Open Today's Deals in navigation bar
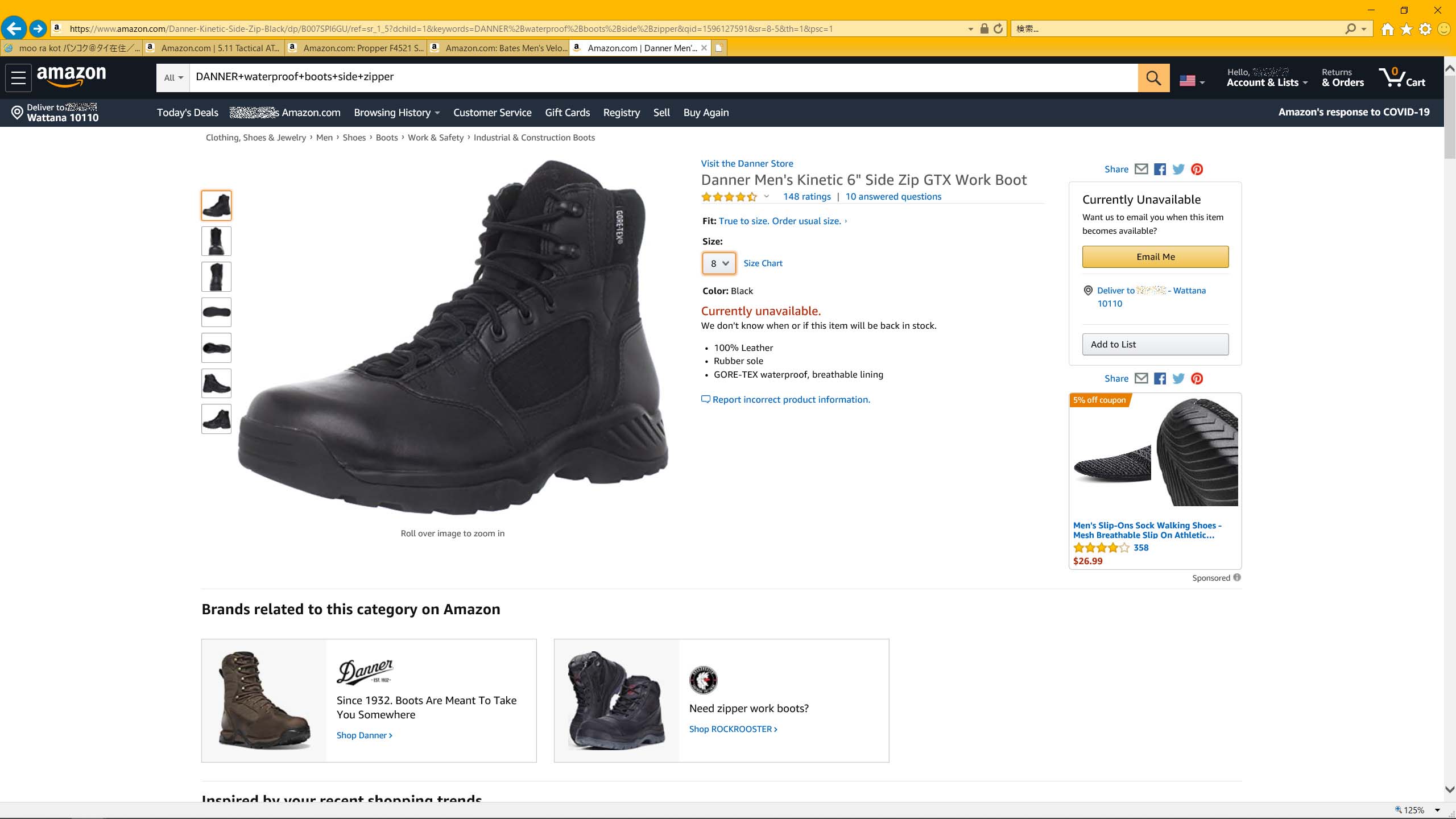Screen dimensions: 1456x819 (x=188, y=113)
